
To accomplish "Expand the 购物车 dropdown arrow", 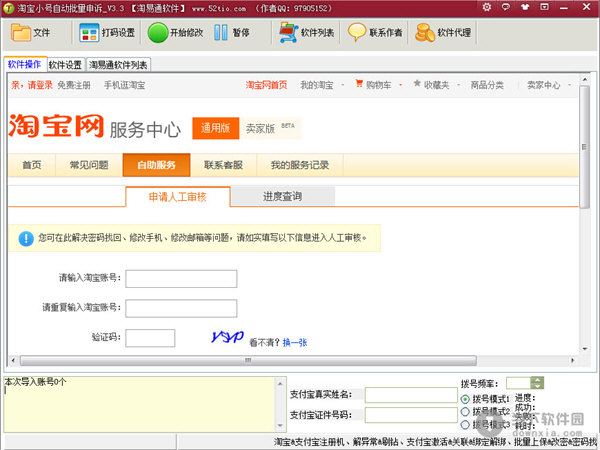I will click(400, 85).
